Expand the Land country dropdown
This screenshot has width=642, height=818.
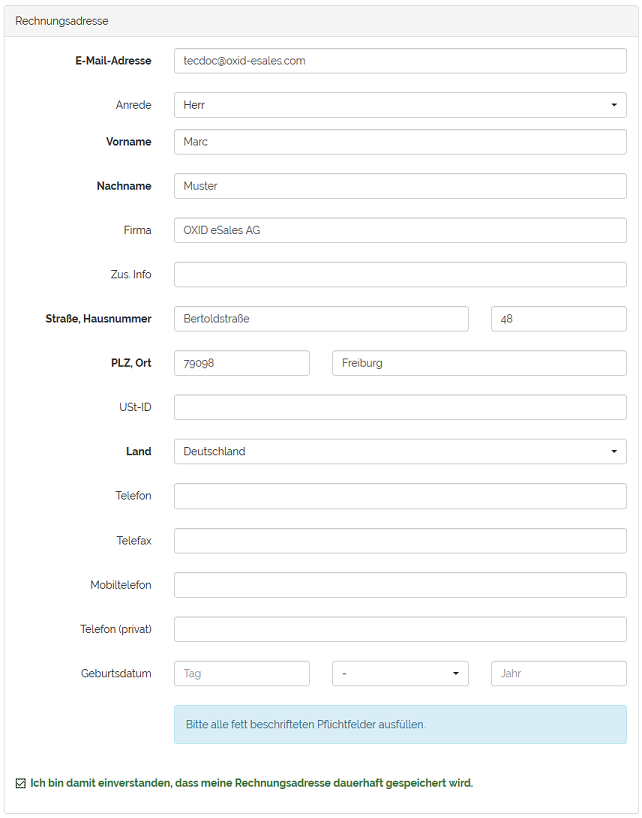tap(400, 452)
